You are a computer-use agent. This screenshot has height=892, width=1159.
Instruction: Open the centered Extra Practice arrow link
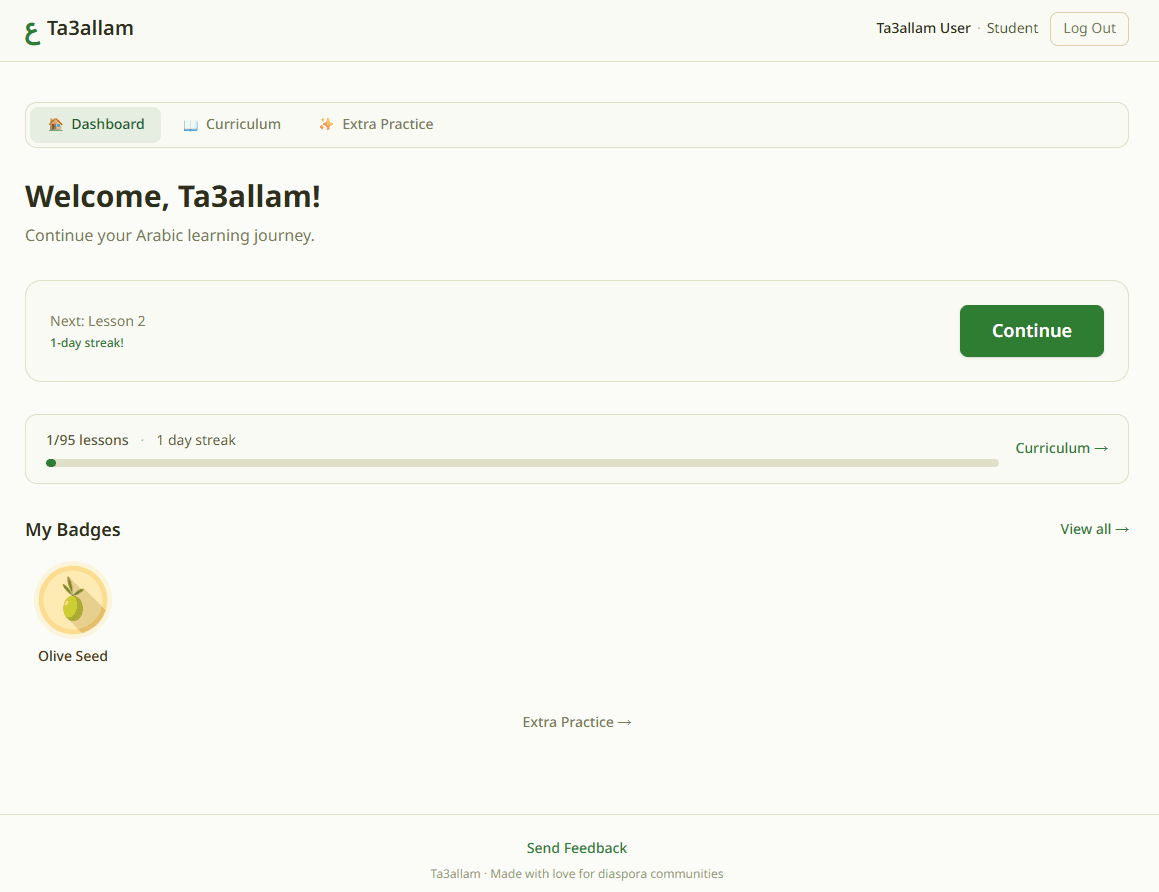(577, 722)
